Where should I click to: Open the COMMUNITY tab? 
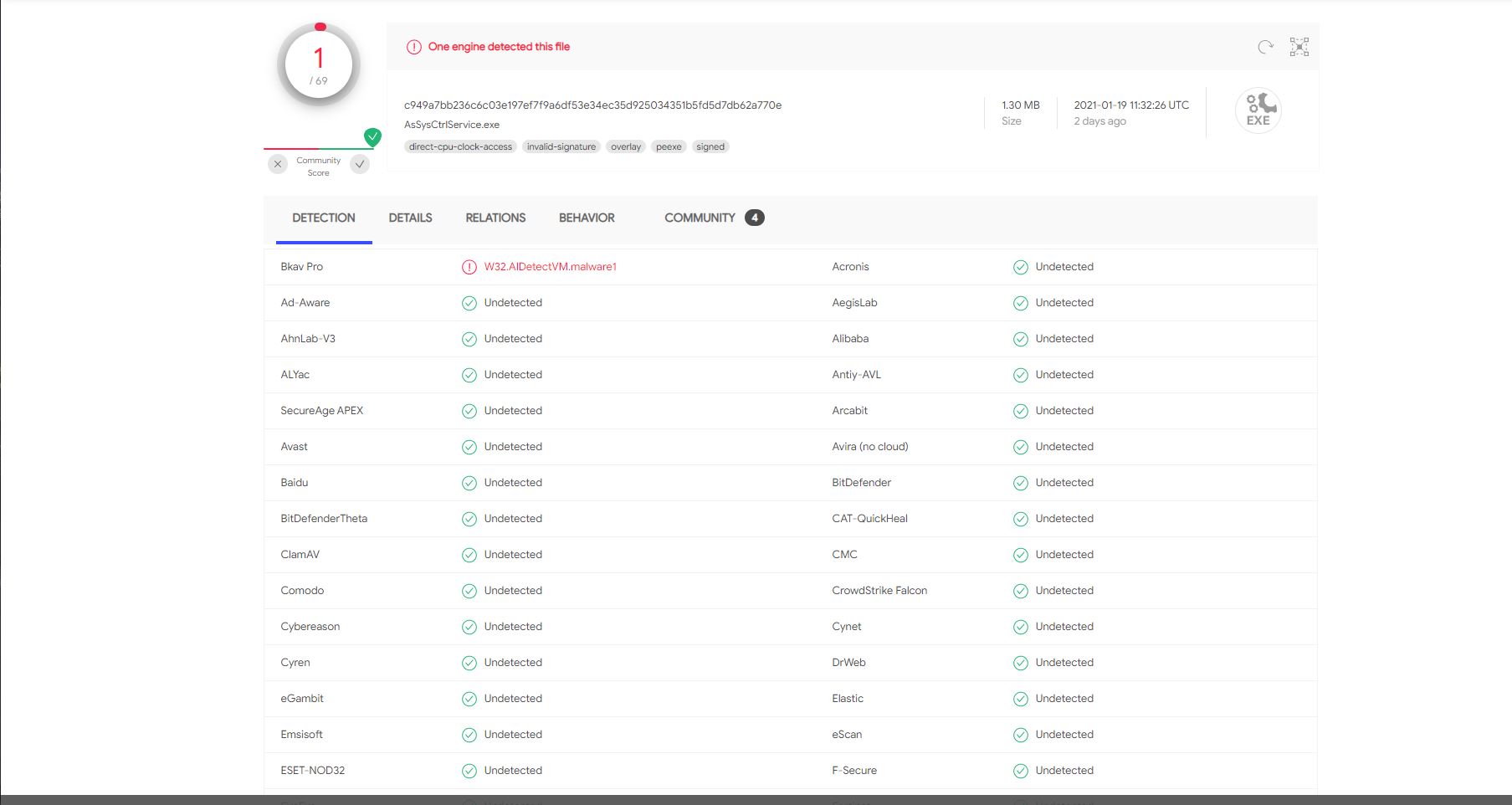714,218
